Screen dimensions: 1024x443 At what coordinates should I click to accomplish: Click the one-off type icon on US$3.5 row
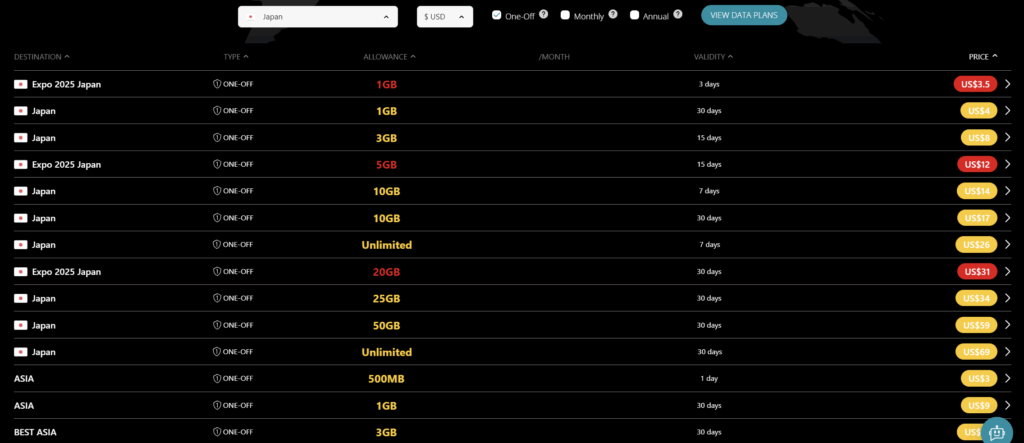click(x=217, y=84)
